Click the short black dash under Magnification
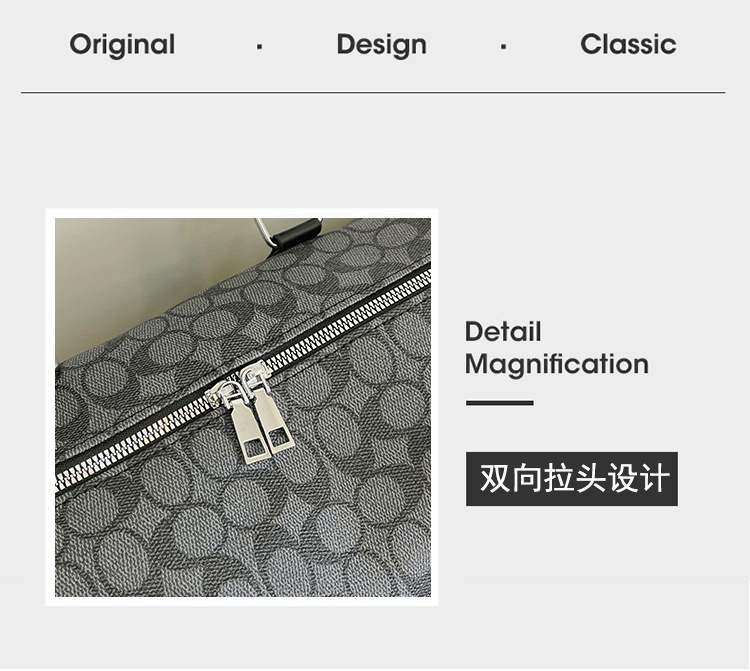 coord(499,403)
